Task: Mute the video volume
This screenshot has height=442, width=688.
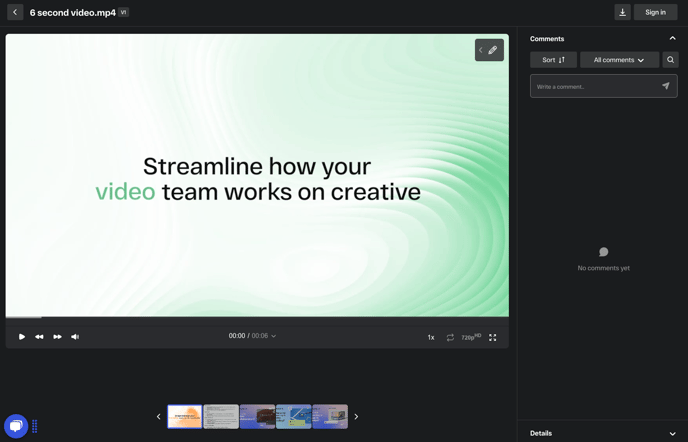Action: 75,337
